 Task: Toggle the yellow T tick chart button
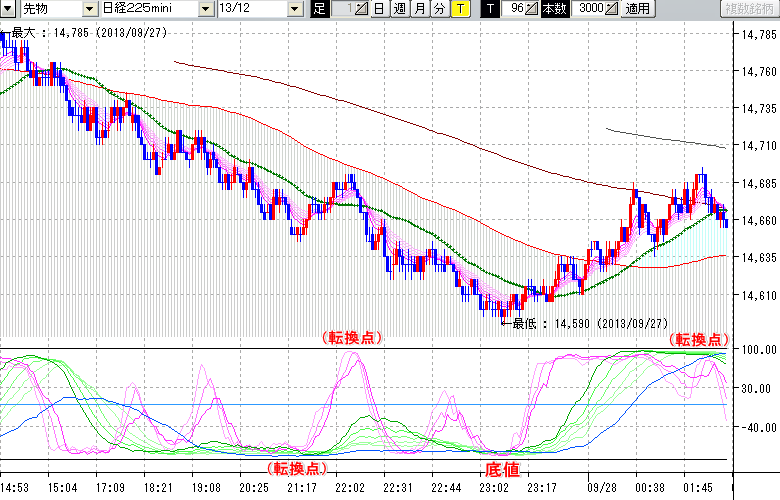coord(459,9)
